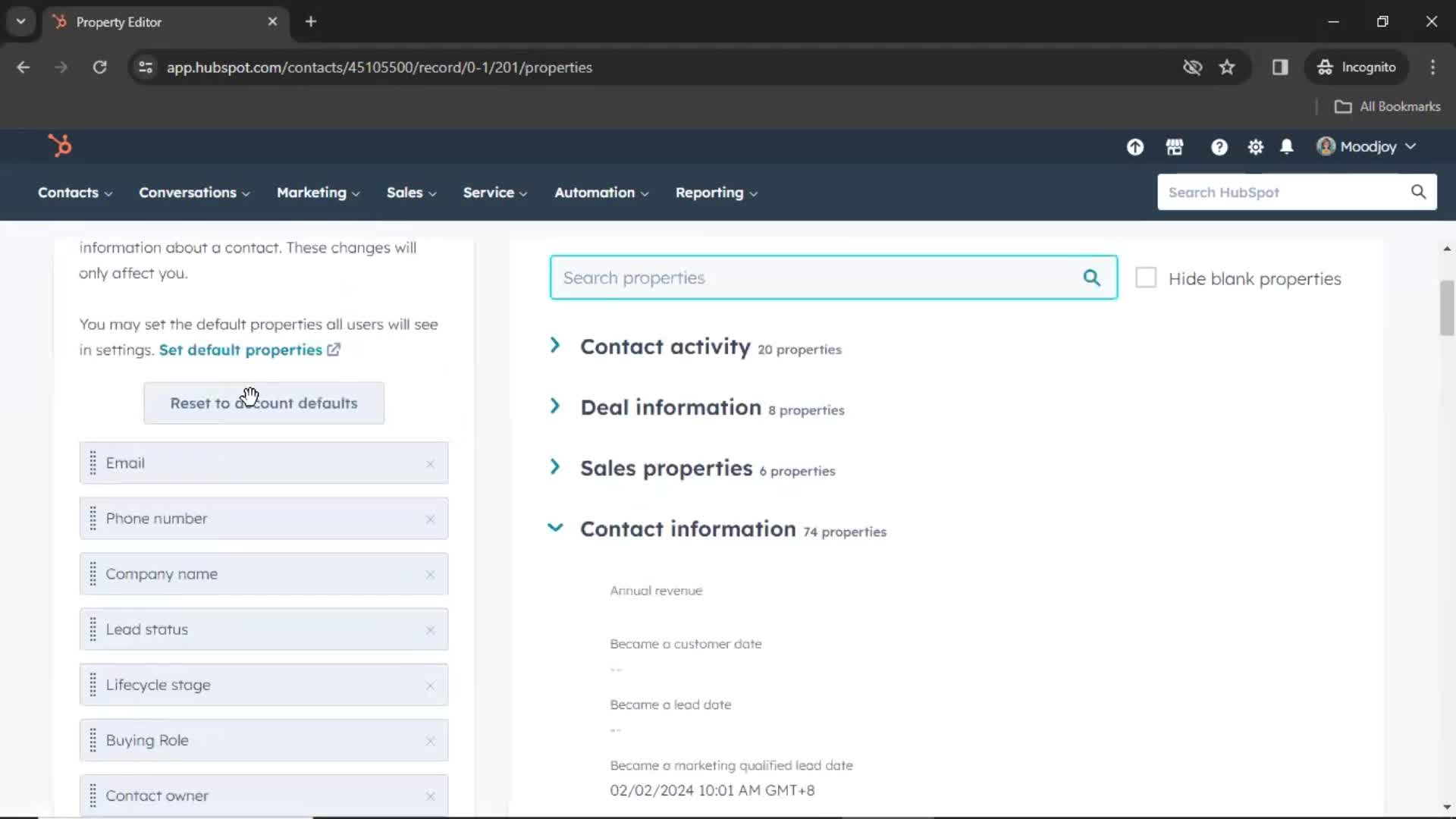The image size is (1456, 819).
Task: Click the HubSpot sprocket logo icon
Action: click(59, 146)
